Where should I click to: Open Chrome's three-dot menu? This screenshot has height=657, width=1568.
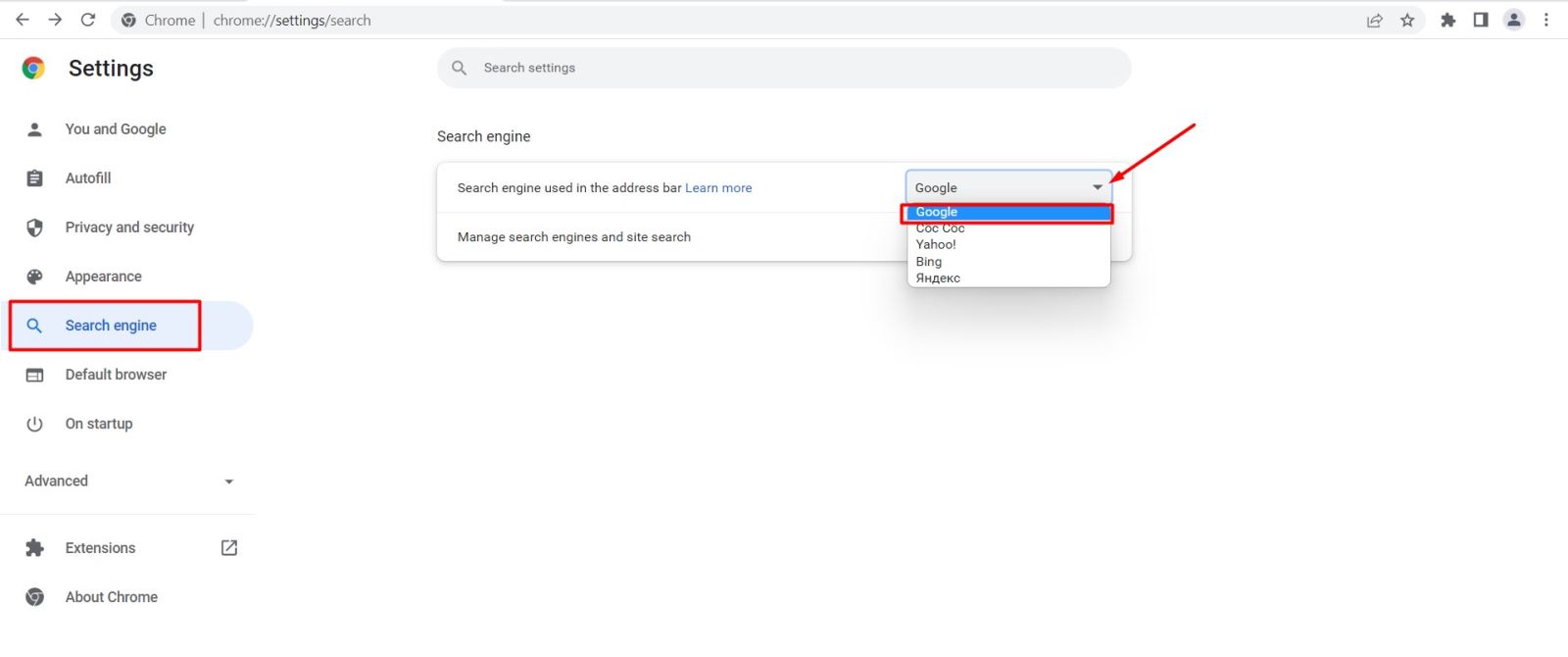1546,20
